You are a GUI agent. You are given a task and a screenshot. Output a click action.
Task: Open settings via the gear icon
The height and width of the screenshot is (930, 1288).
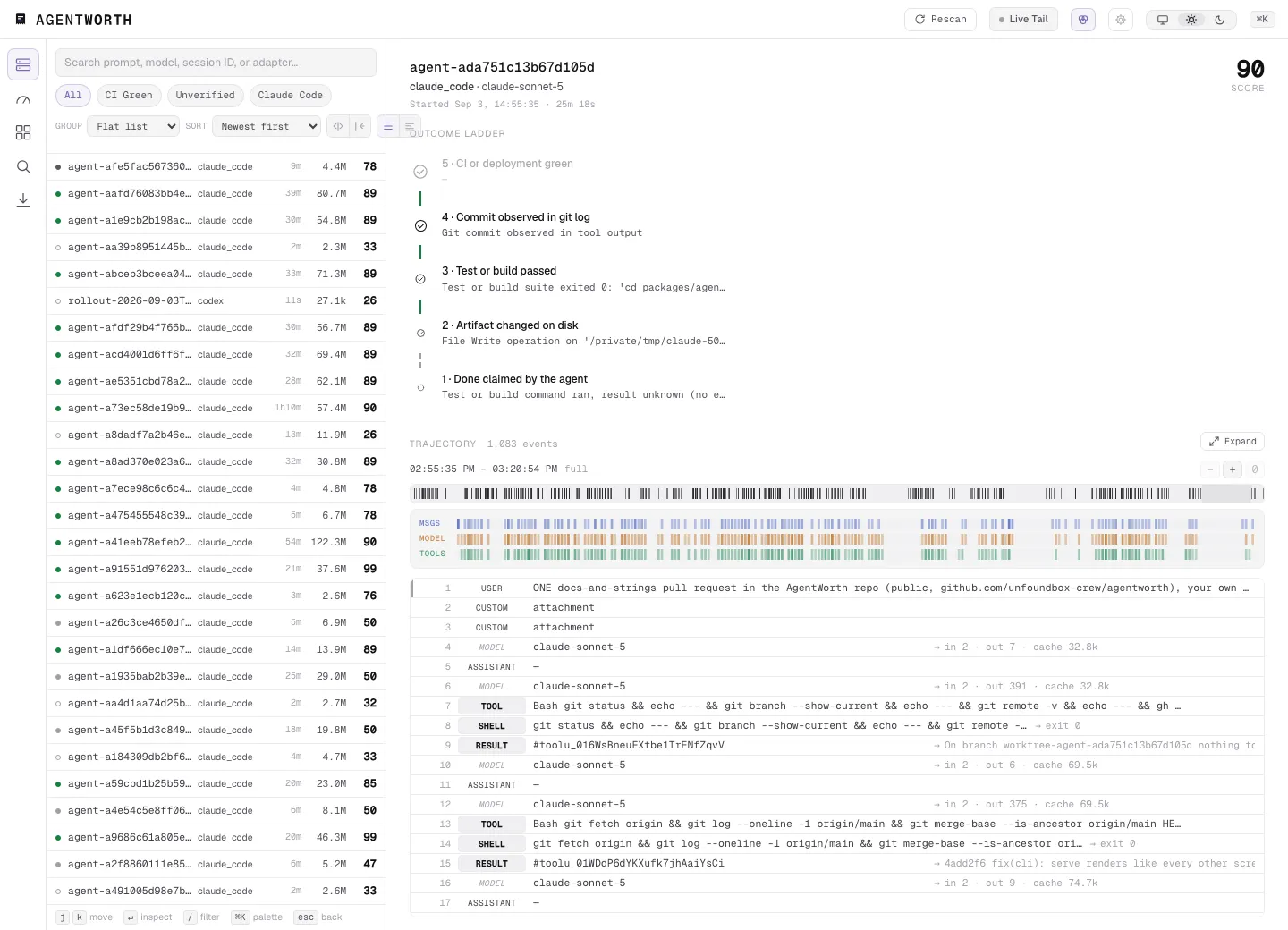click(x=1121, y=20)
